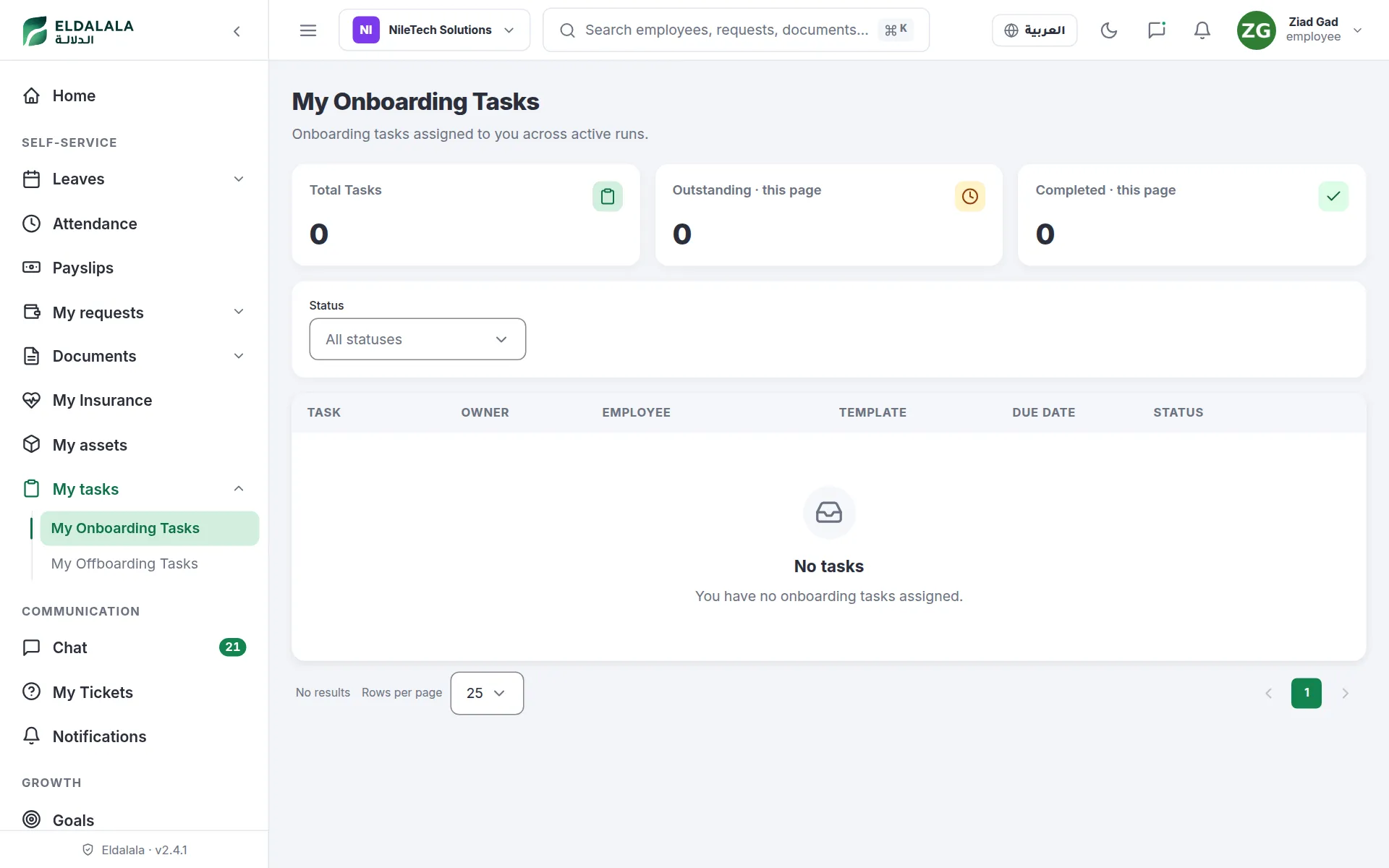The width and height of the screenshot is (1389, 868).
Task: Click the EMPLOYEE column header
Action: click(x=637, y=412)
